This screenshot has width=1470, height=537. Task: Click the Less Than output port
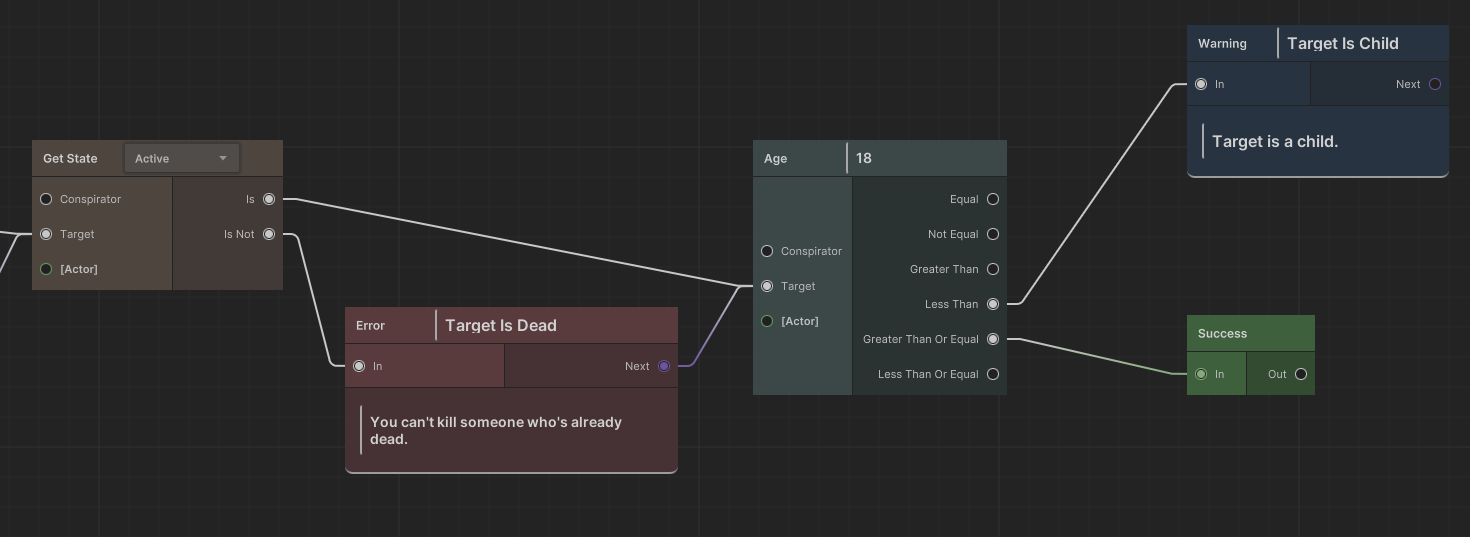click(x=993, y=304)
